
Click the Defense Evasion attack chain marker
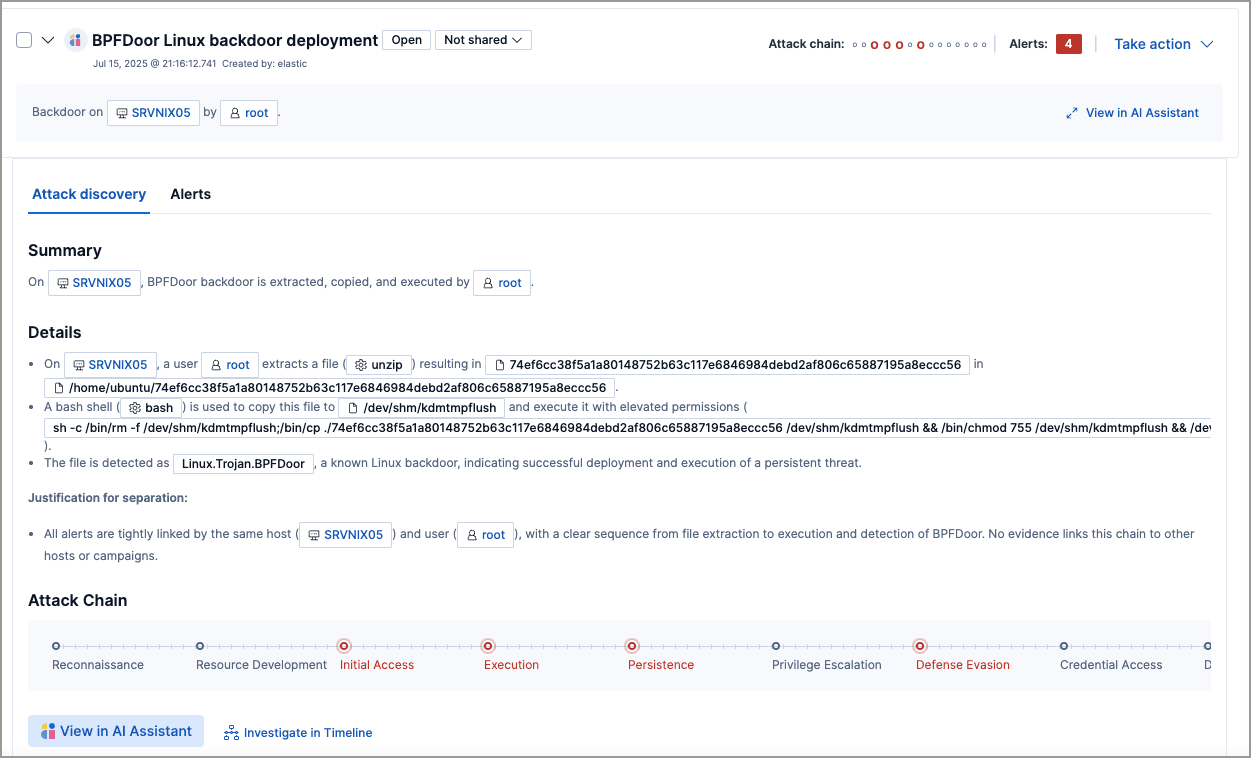pyautogui.click(x=920, y=646)
